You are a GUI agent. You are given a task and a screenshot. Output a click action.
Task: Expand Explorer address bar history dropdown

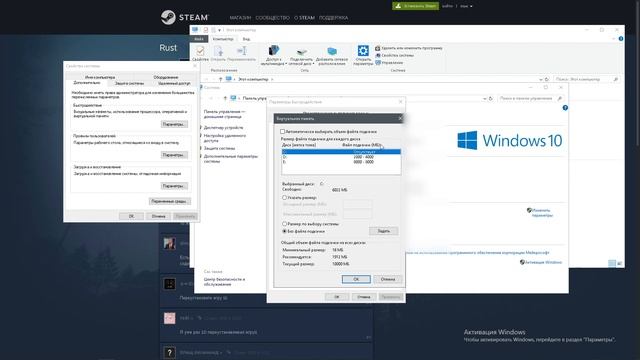pyautogui.click(x=541, y=79)
